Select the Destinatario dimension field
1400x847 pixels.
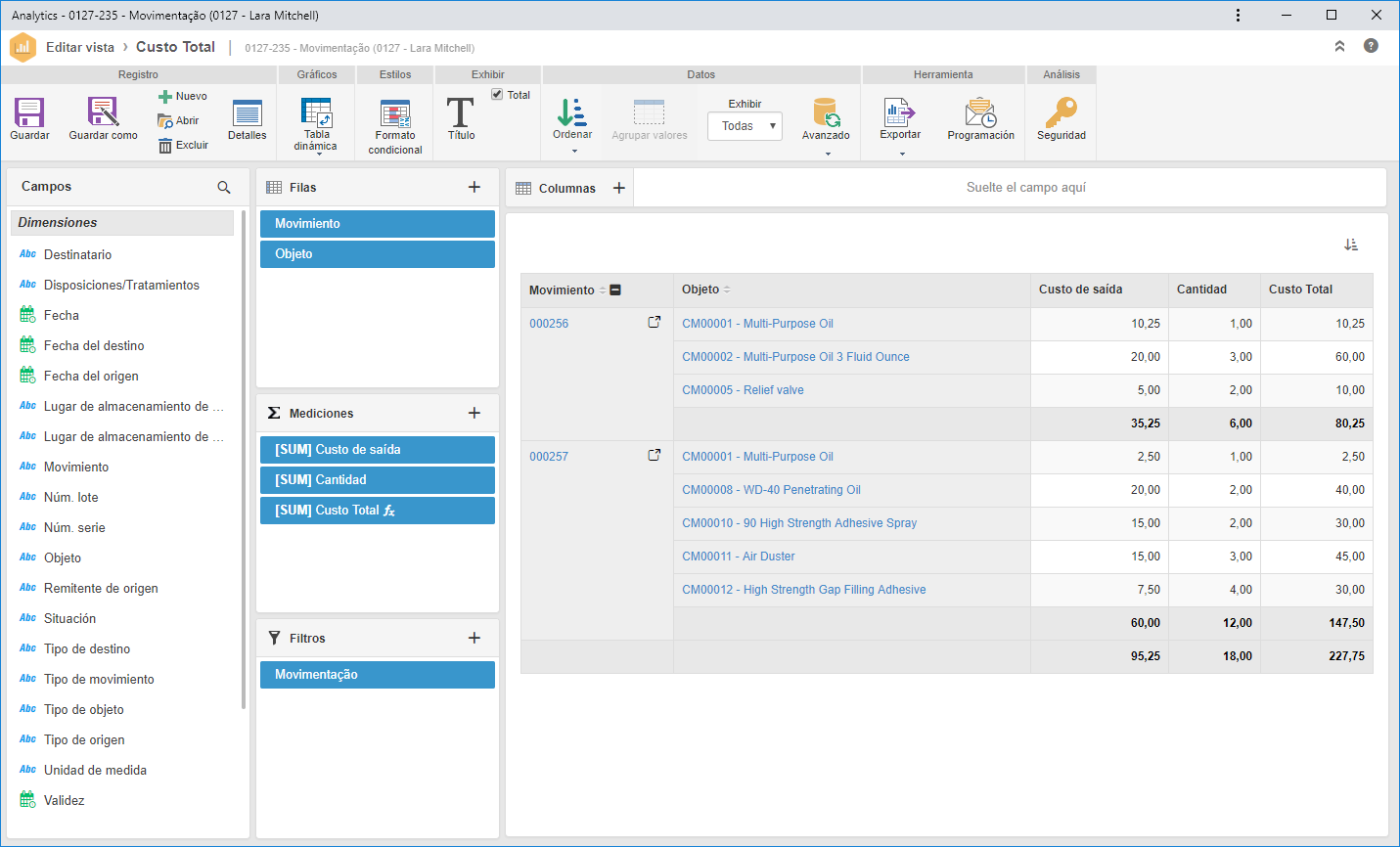[x=77, y=254]
